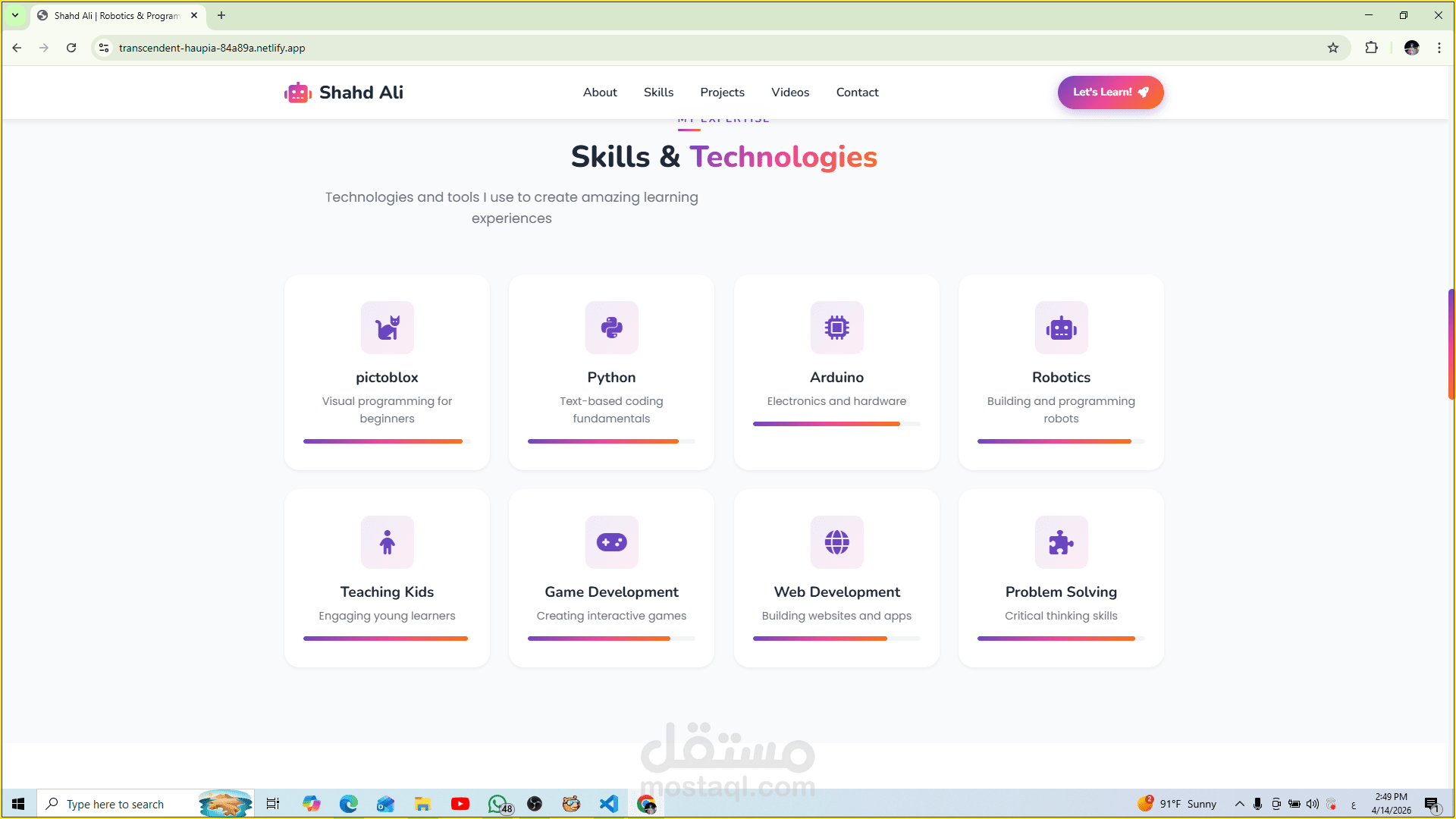1456x819 pixels.
Task: Click the 'Creating interactive games' description
Action: tap(611, 616)
